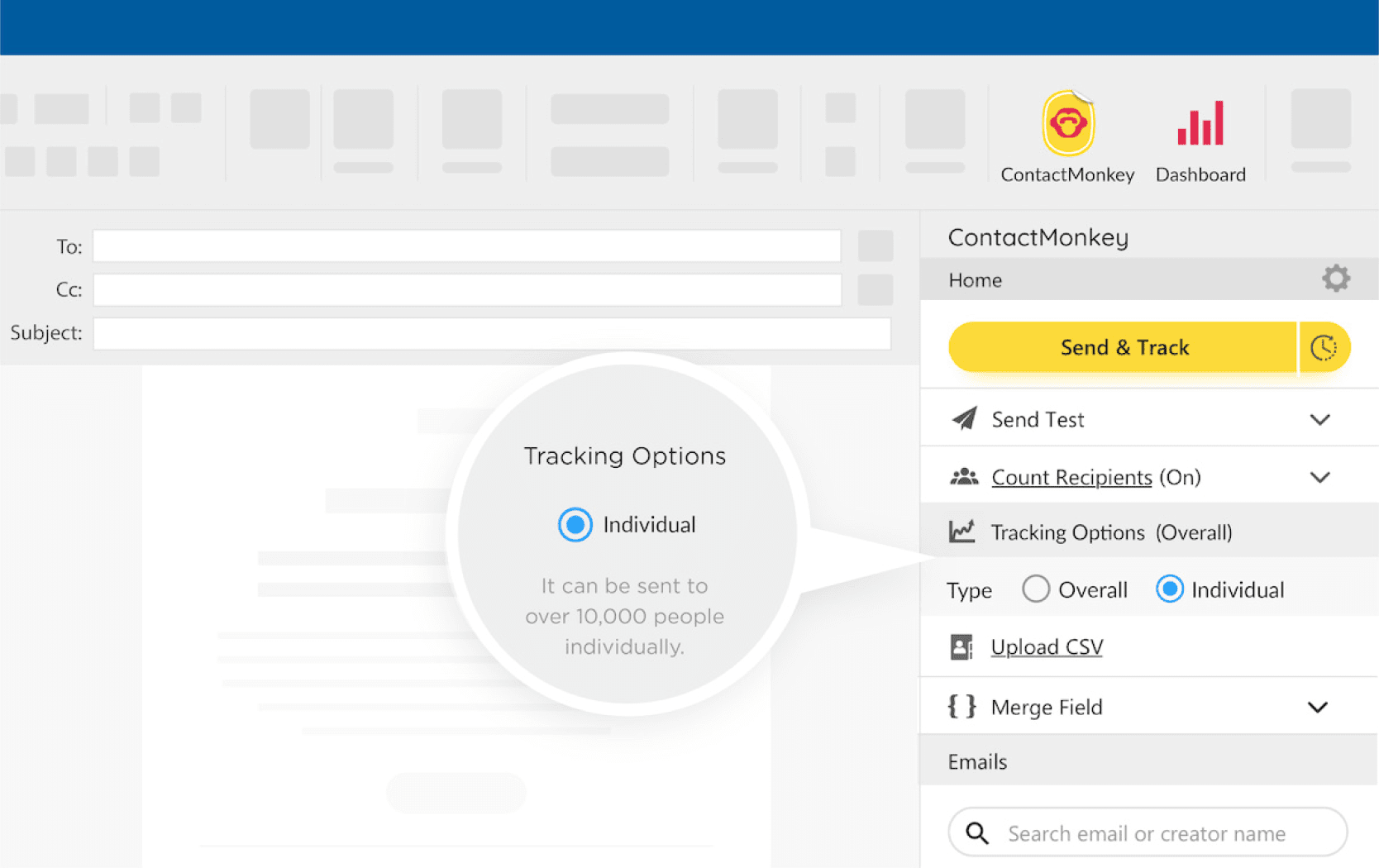
Task: Select the Overall tracking type radio
Action: (x=1035, y=589)
